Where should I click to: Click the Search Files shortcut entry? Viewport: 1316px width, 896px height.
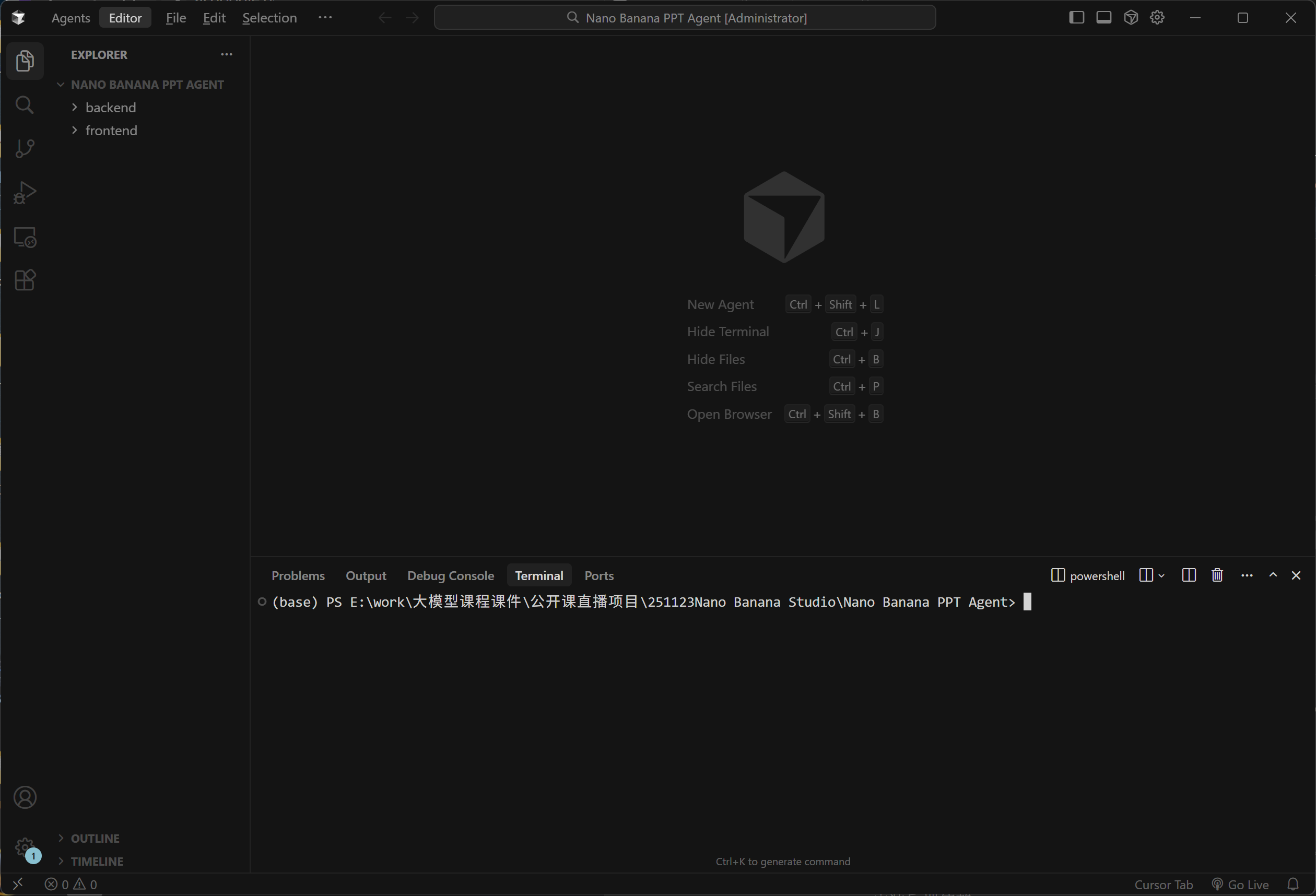[785, 386]
